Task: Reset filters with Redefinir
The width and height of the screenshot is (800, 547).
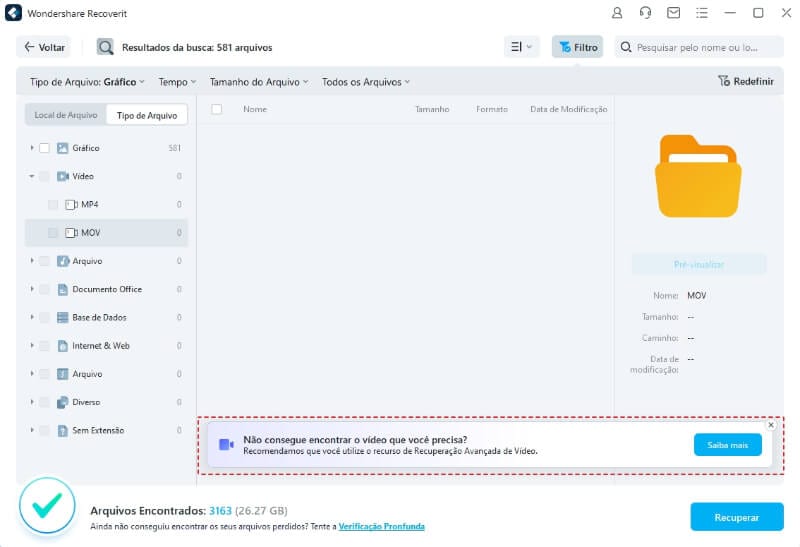Action: [x=746, y=82]
